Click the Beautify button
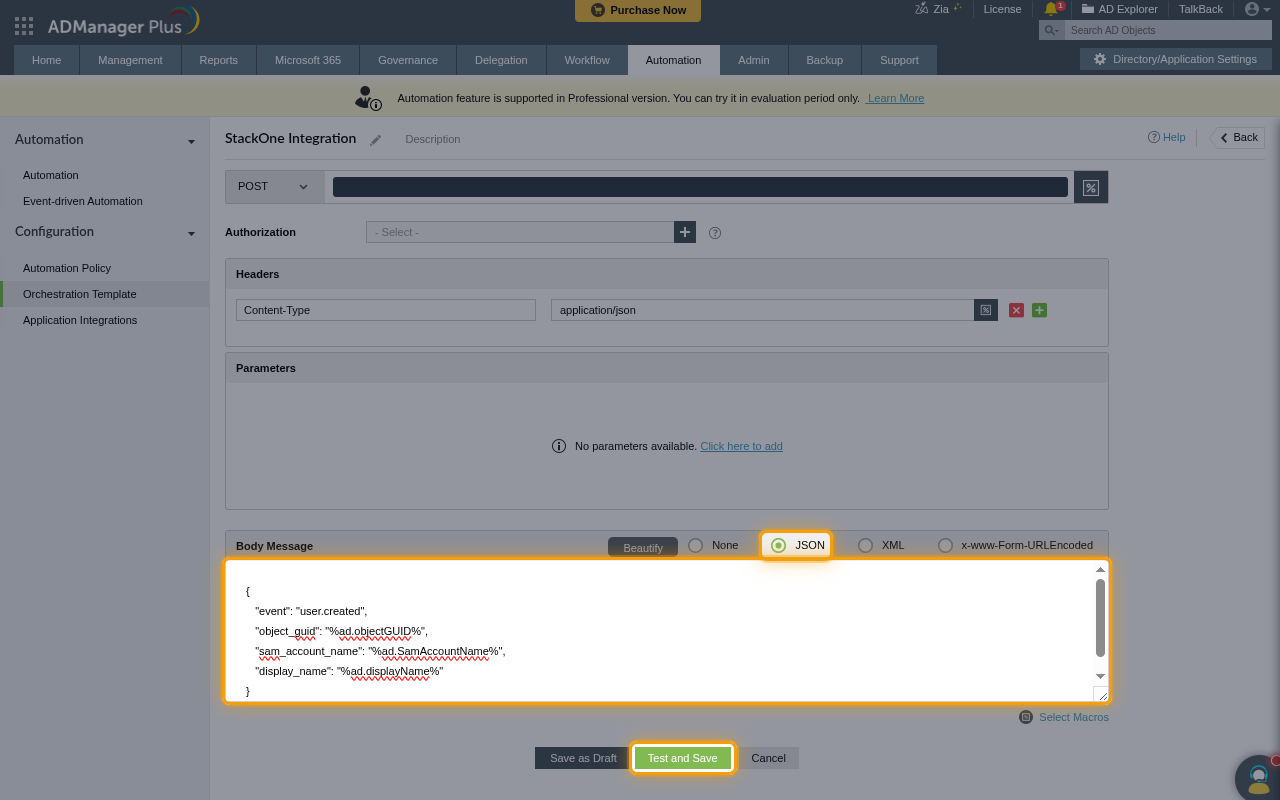 (643, 547)
